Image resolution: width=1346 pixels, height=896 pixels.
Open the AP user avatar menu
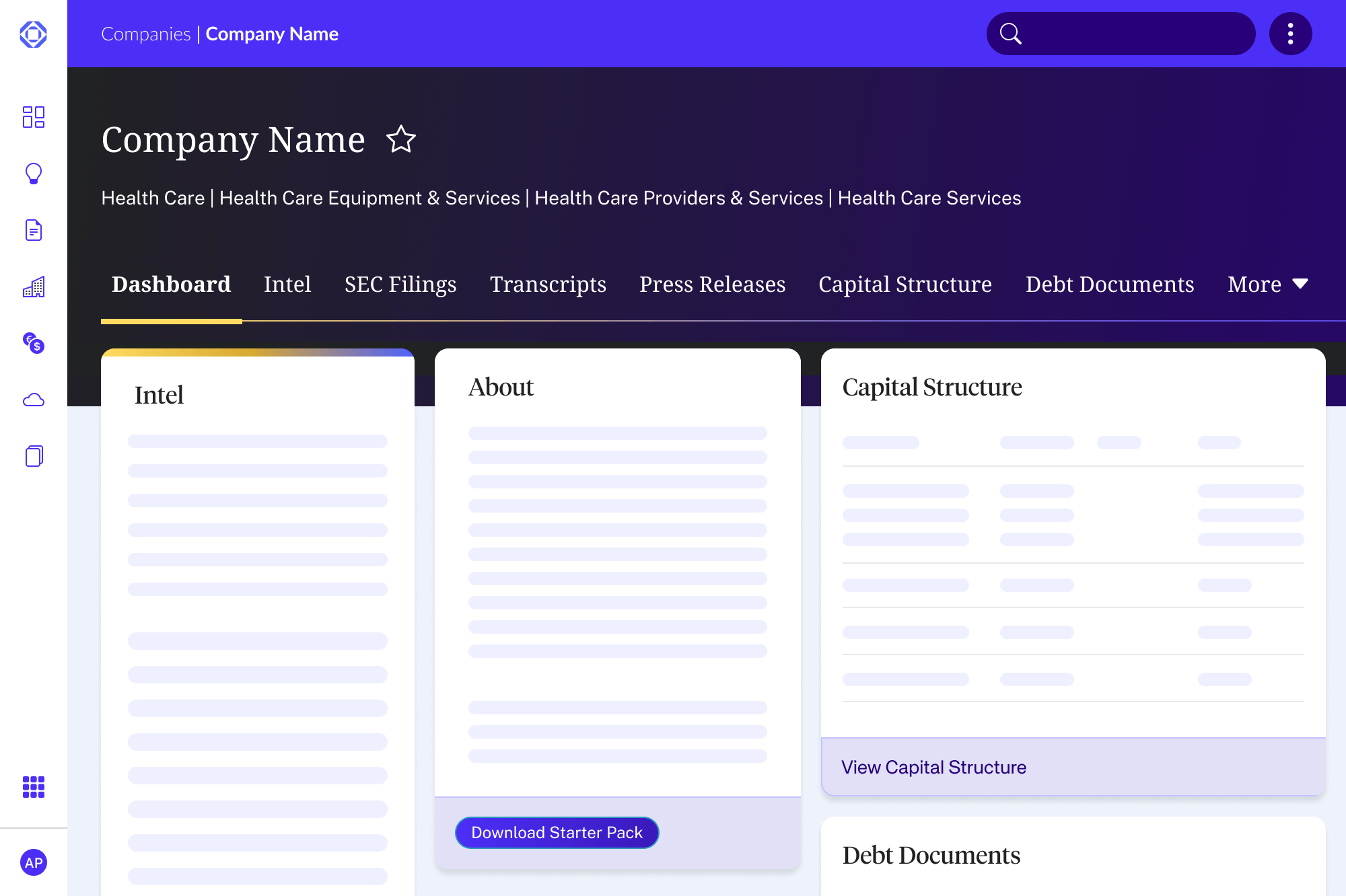point(33,862)
